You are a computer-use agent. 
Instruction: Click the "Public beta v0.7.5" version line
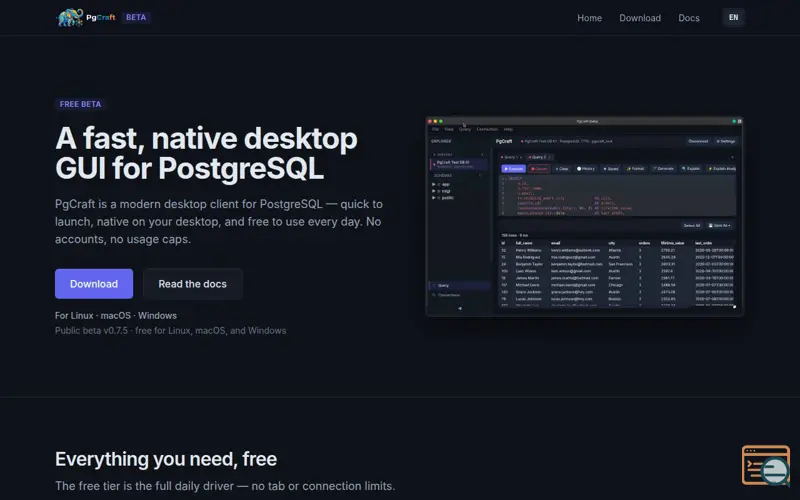[170, 331]
